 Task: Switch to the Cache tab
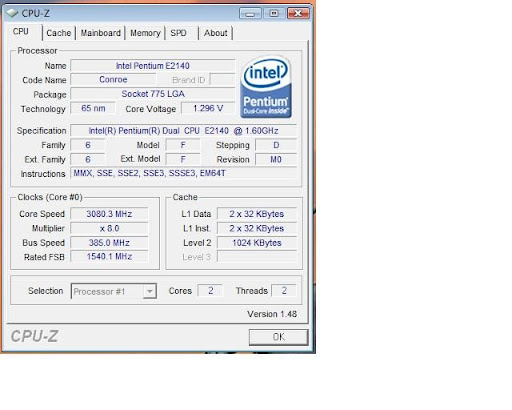(59, 33)
